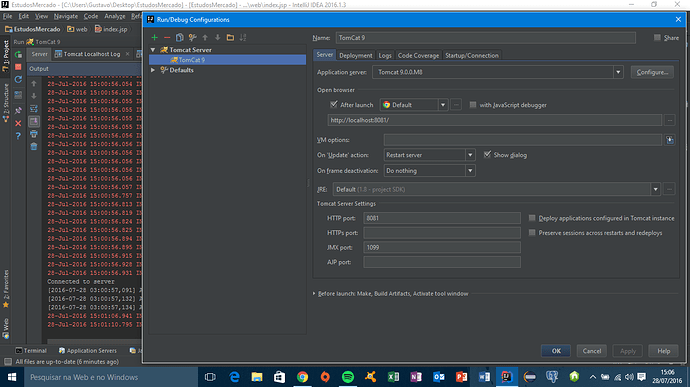The width and height of the screenshot is (690, 387).
Task: Click the Configure... button
Action: 652,72
